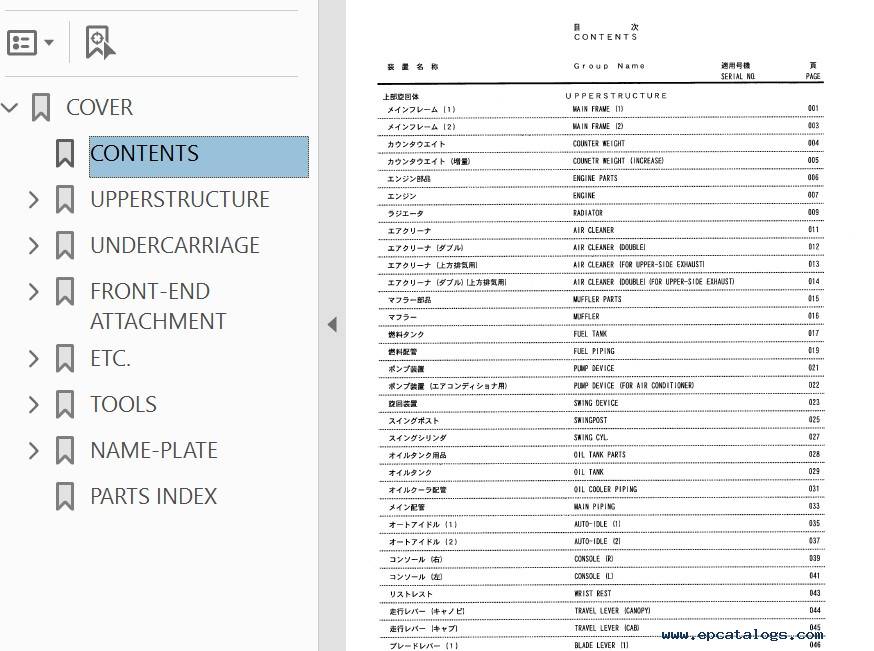Click the AIR CLEANER (DOUBLE) entry on page 012
874x651 pixels.
click(610, 247)
